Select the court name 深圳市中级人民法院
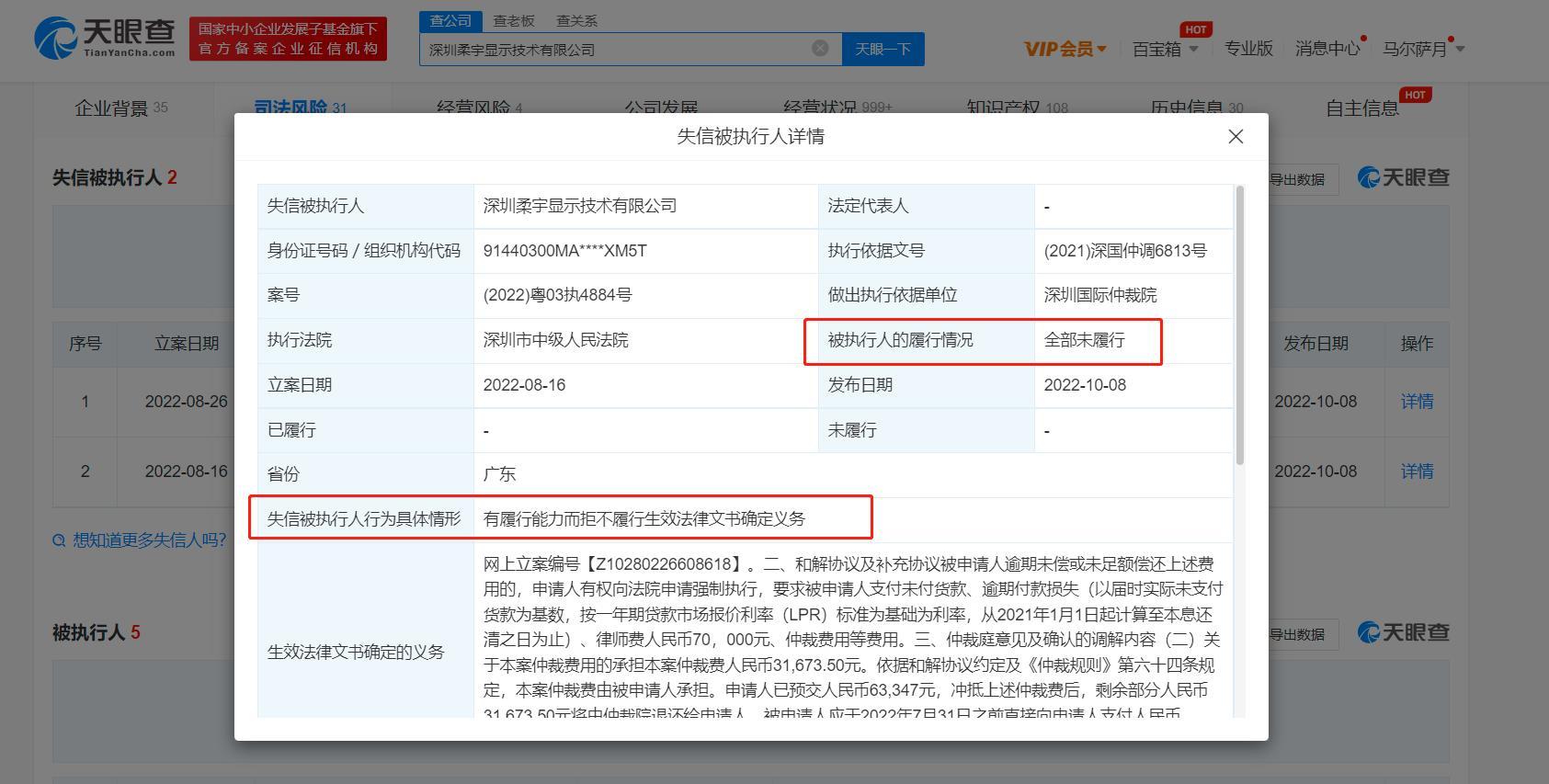1549x784 pixels. pyautogui.click(x=556, y=340)
